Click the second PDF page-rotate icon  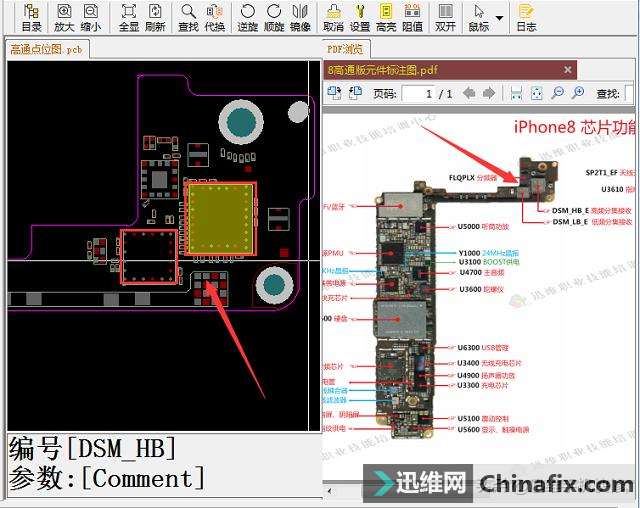click(355, 93)
